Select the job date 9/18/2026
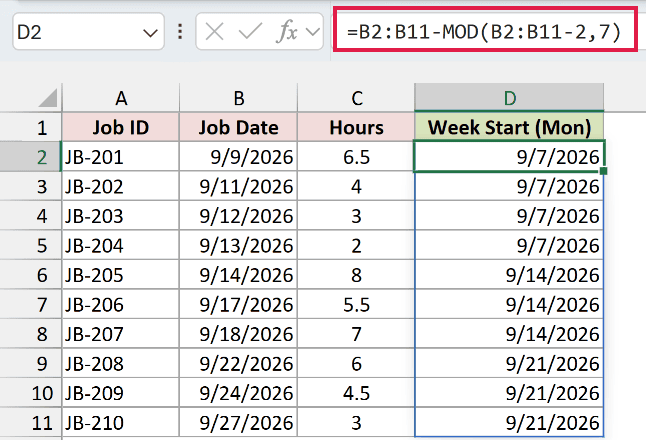646x440 pixels. click(x=239, y=334)
